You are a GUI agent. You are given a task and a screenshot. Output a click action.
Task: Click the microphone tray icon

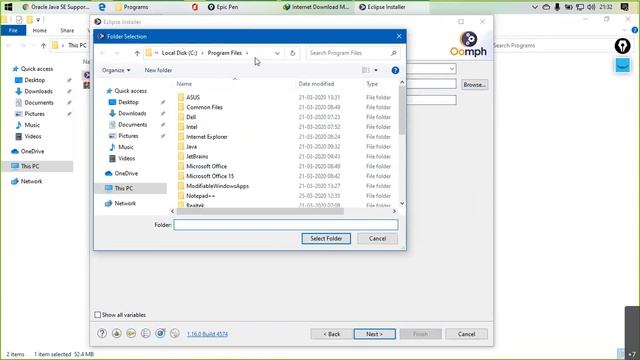[557, 7]
